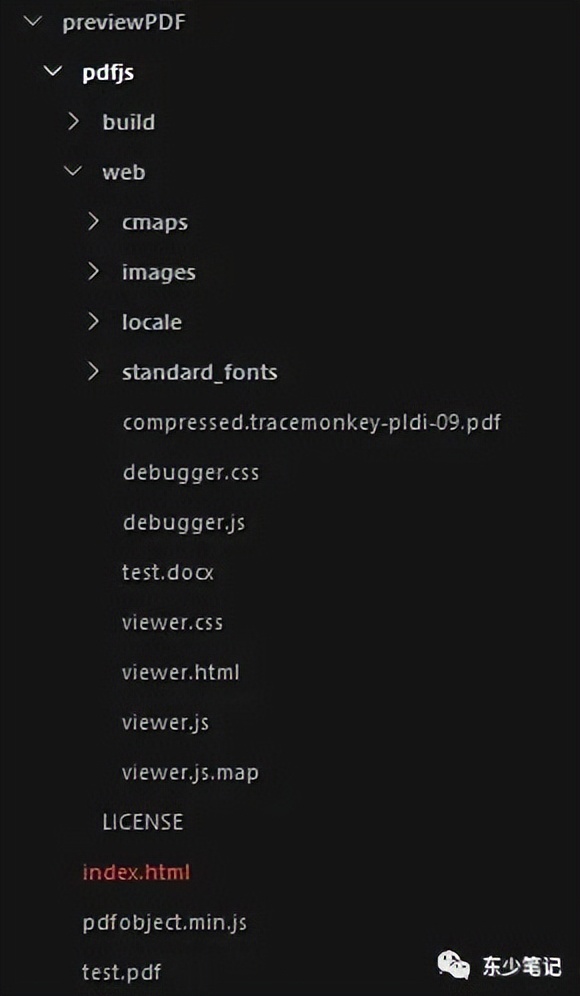The image size is (580, 996).
Task: Open the debugger.css file
Action: click(191, 473)
